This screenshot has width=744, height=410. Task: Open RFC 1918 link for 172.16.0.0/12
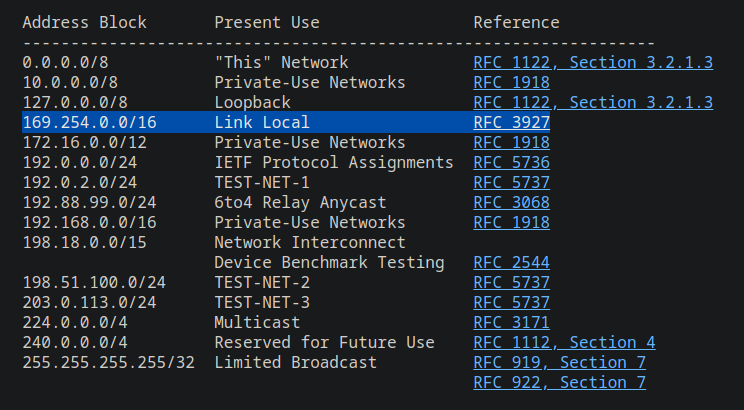[512, 142]
